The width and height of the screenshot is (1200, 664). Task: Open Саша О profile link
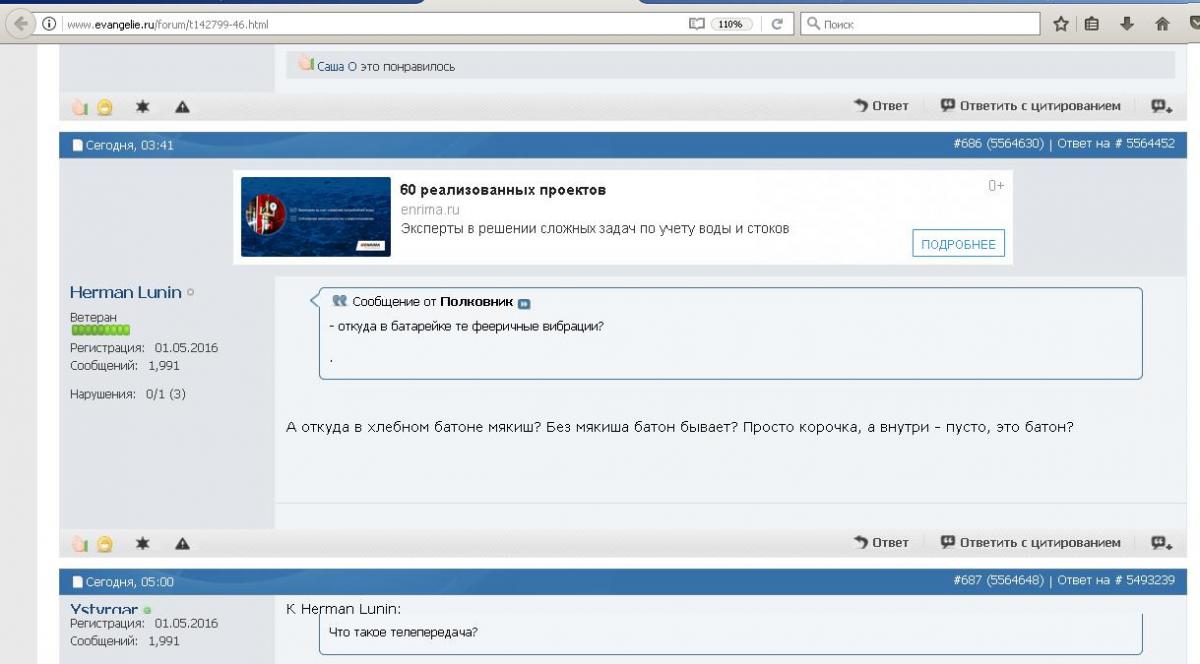337,66
